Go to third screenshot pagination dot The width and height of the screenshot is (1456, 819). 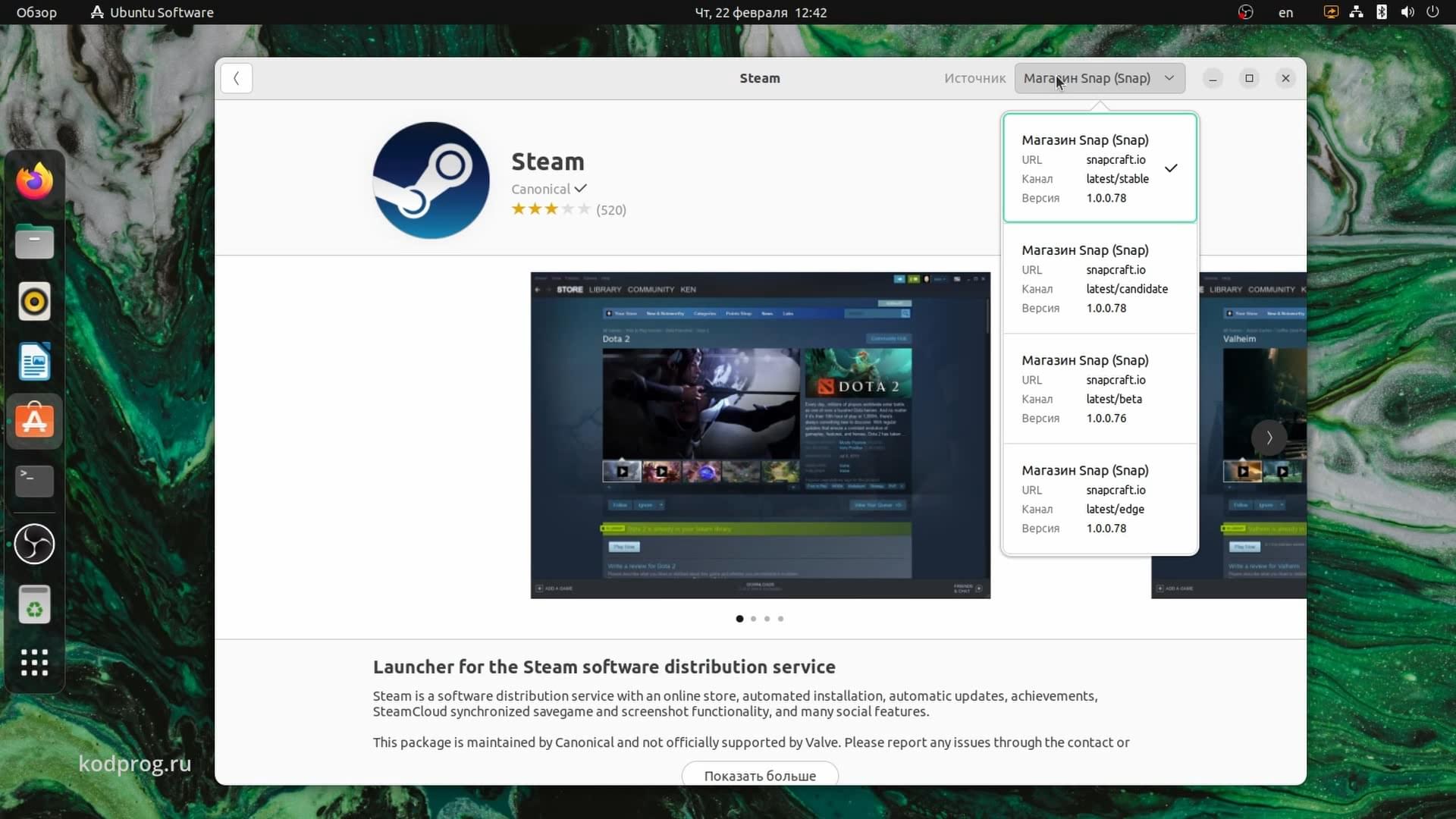tap(767, 619)
